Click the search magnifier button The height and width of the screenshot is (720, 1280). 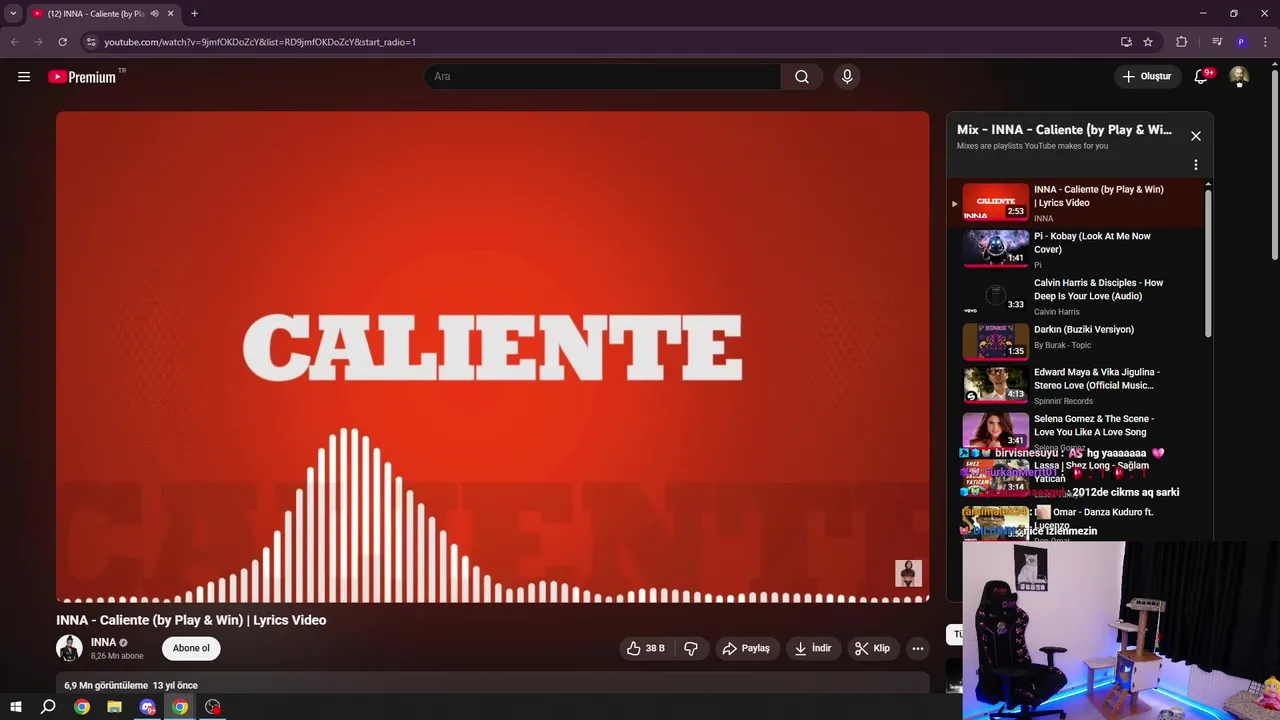[x=802, y=77]
